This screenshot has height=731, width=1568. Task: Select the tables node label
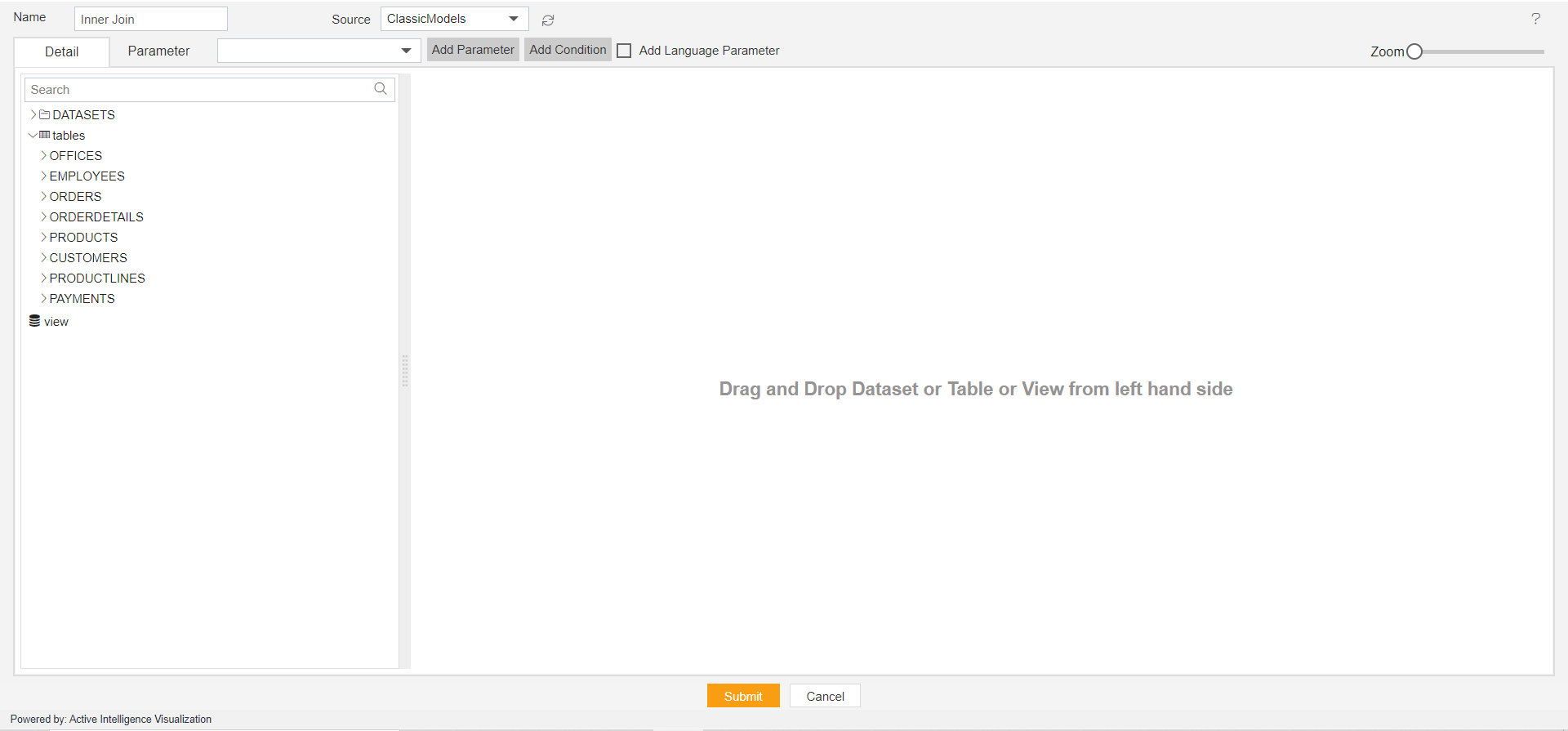(69, 136)
